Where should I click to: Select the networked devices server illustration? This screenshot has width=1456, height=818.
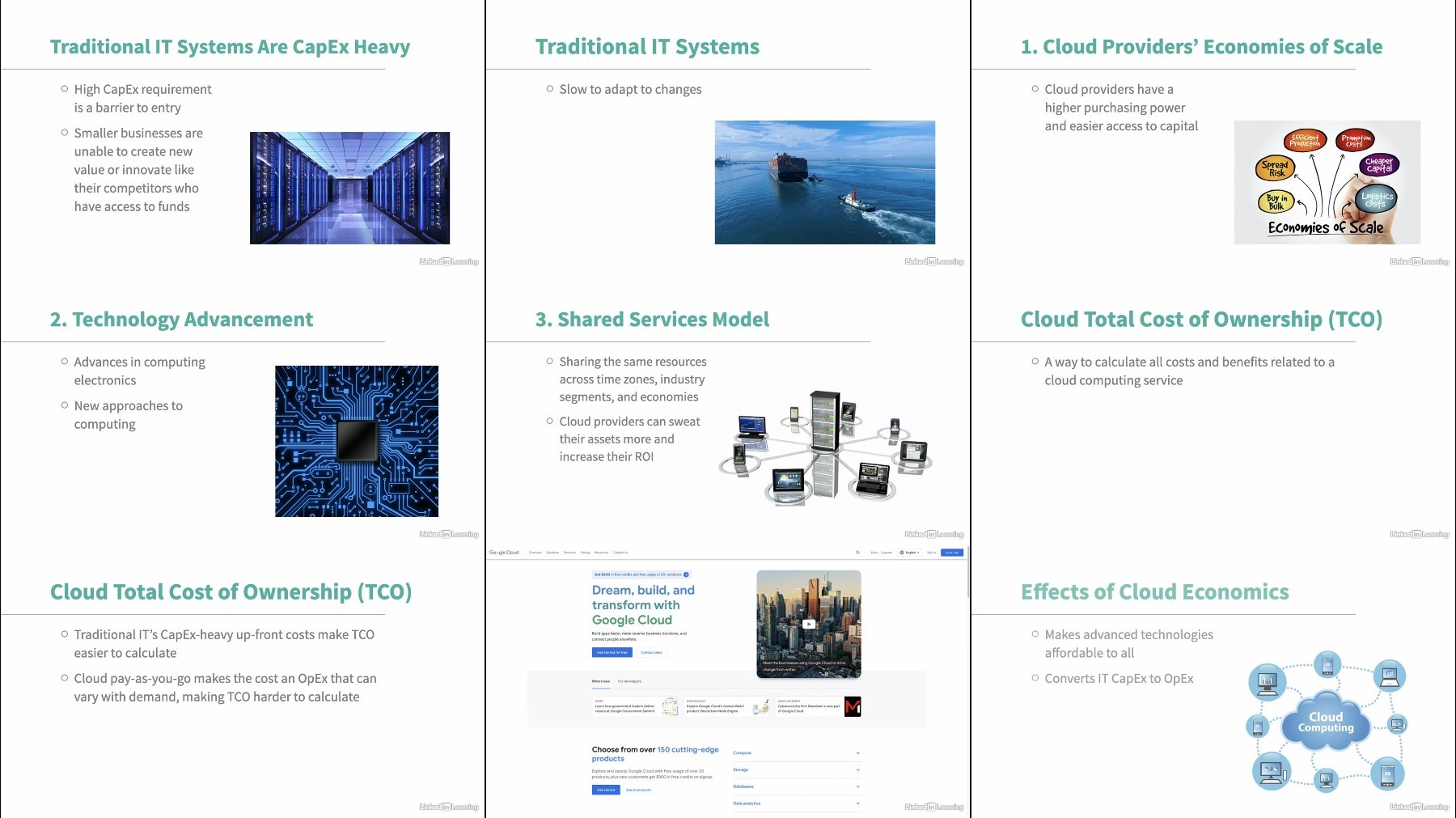click(x=825, y=447)
